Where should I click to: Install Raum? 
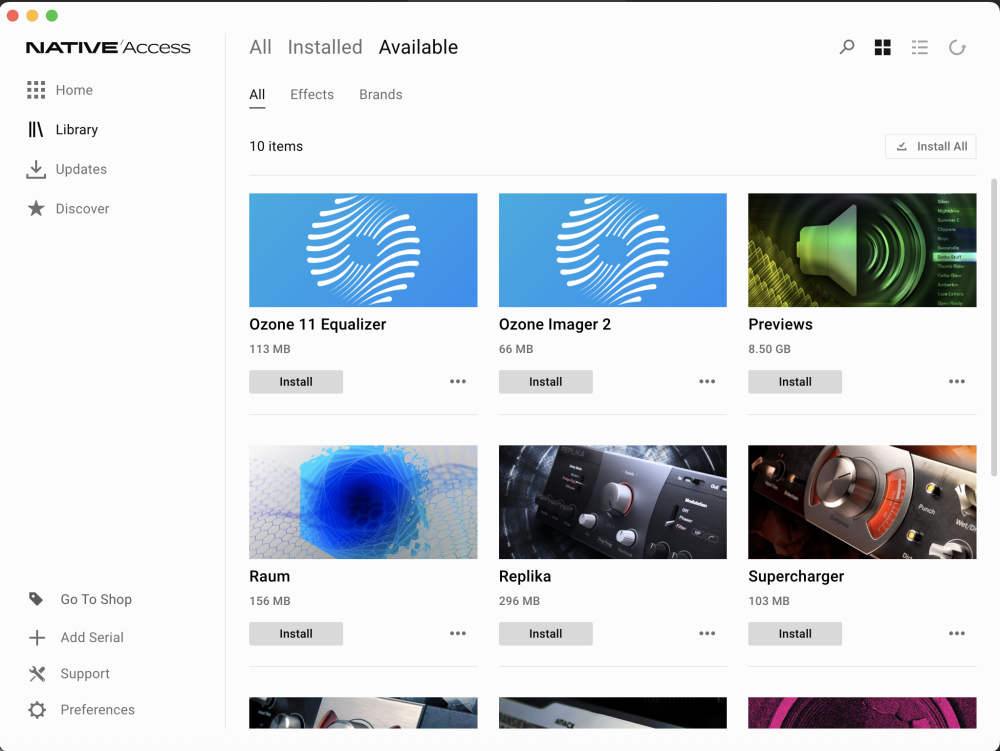click(x=296, y=634)
